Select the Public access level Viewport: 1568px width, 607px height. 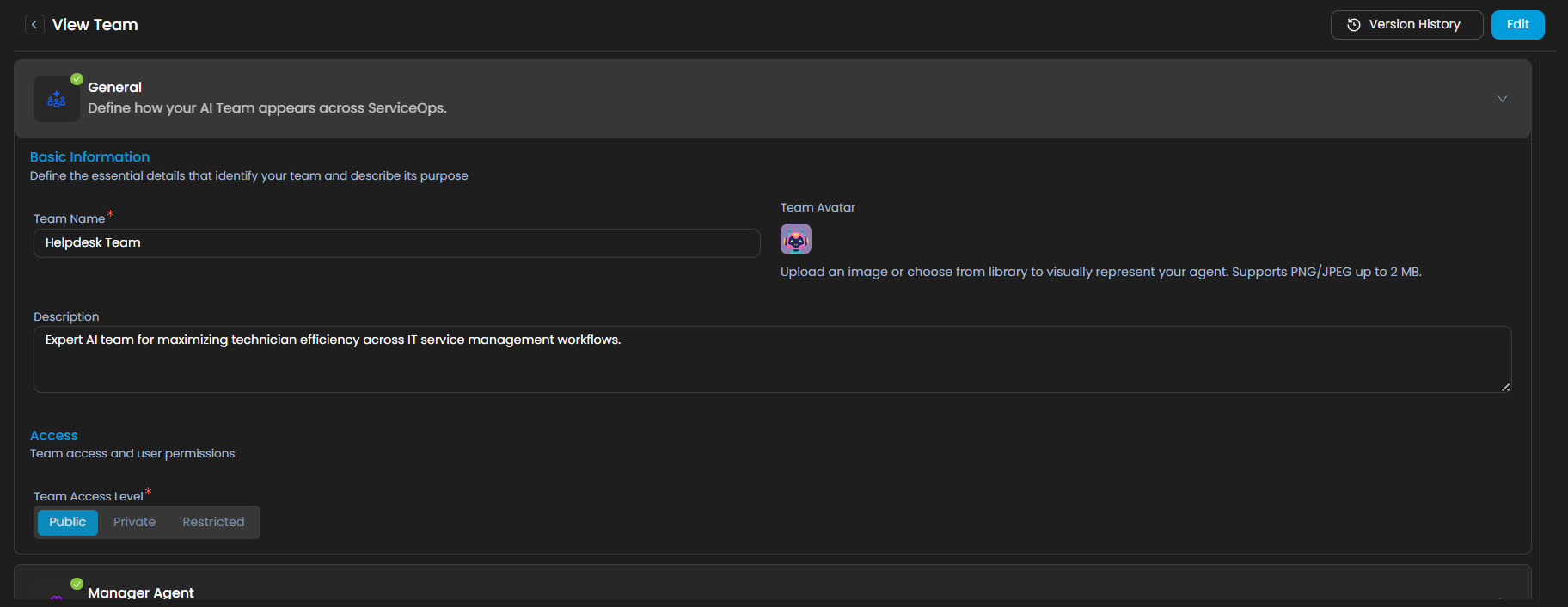point(68,522)
